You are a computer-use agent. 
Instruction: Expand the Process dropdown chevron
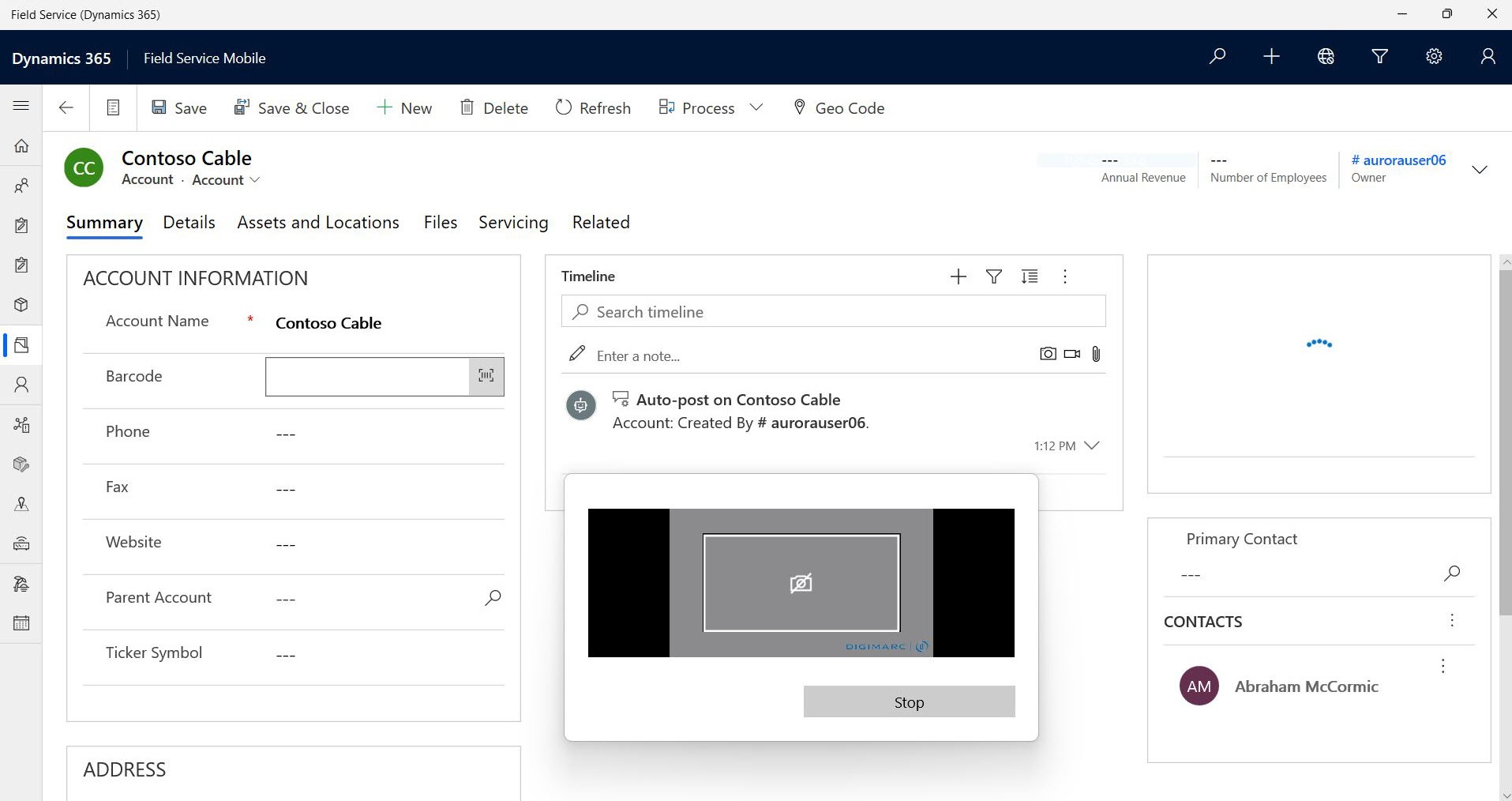(x=756, y=107)
